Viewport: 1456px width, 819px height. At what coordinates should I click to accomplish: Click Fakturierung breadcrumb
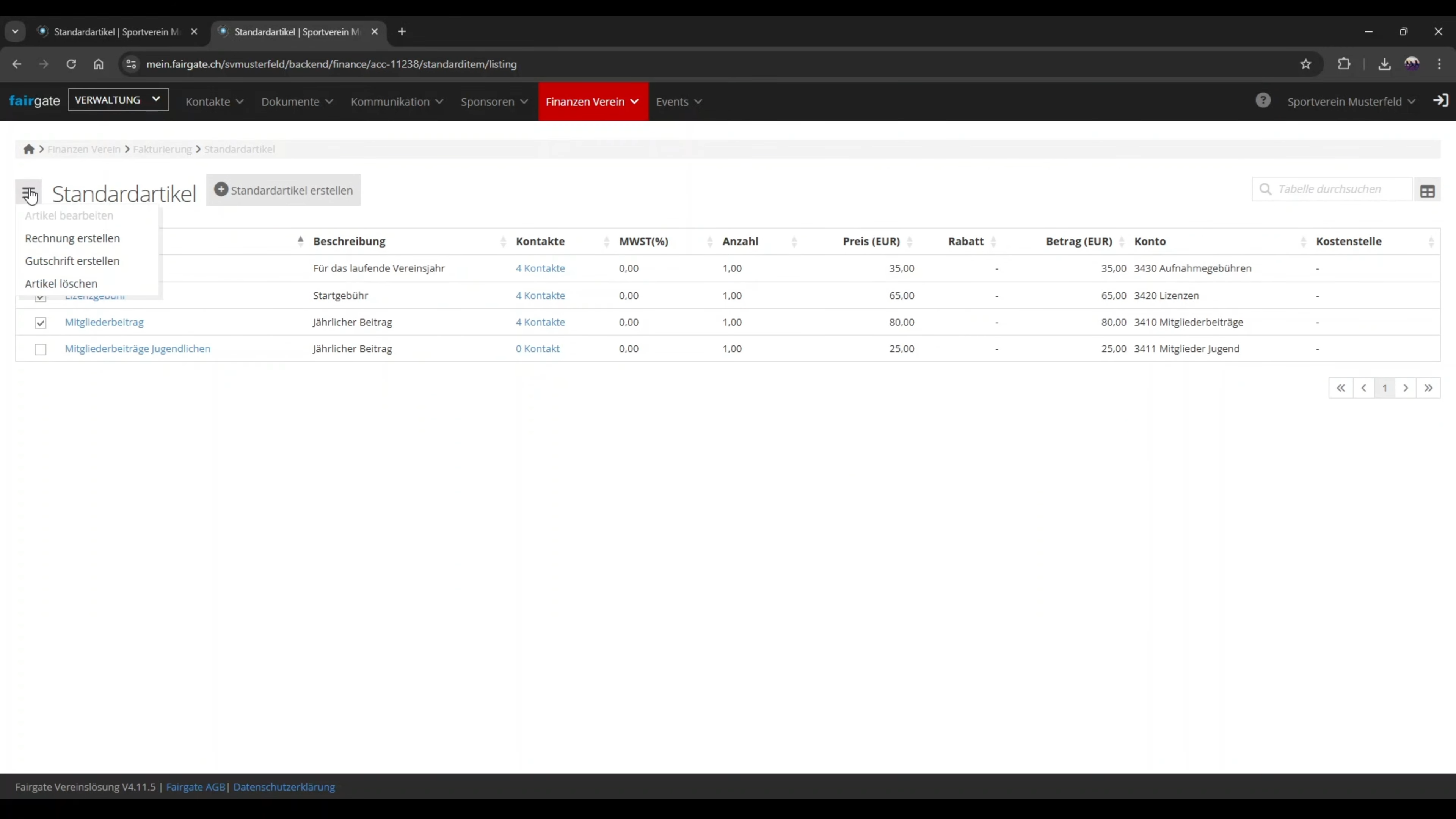coord(162,149)
